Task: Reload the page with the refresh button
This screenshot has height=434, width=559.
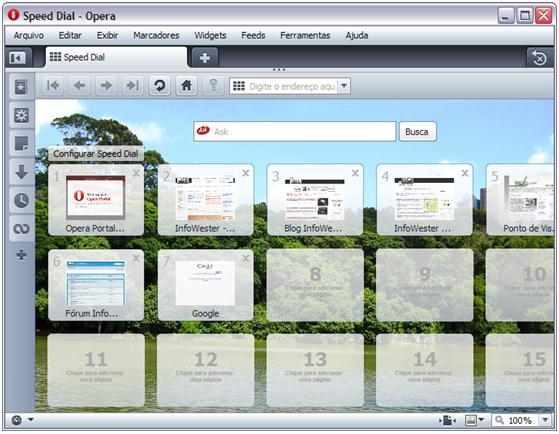Action: 159,86
